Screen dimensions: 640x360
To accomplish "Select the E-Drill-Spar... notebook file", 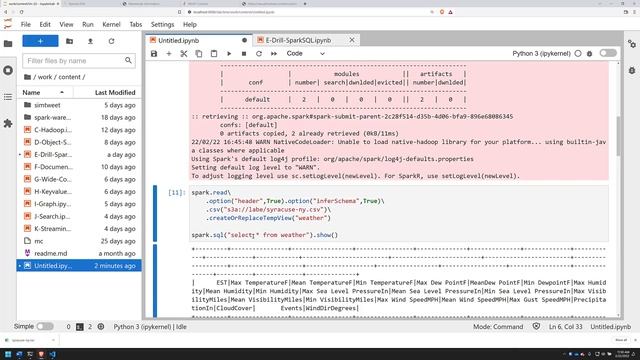I will [x=79, y=154].
